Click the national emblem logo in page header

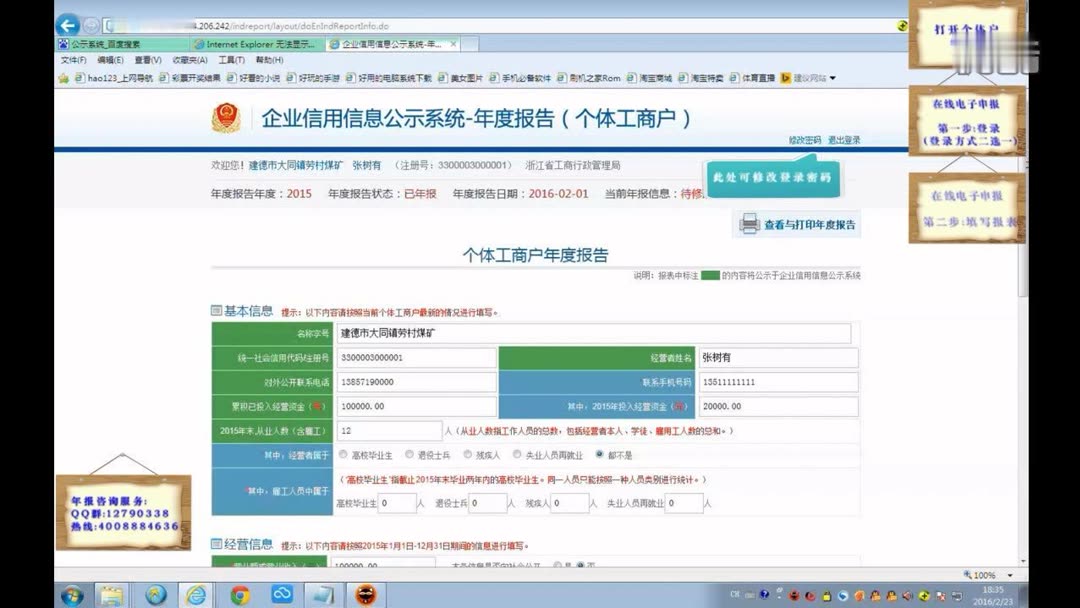228,118
